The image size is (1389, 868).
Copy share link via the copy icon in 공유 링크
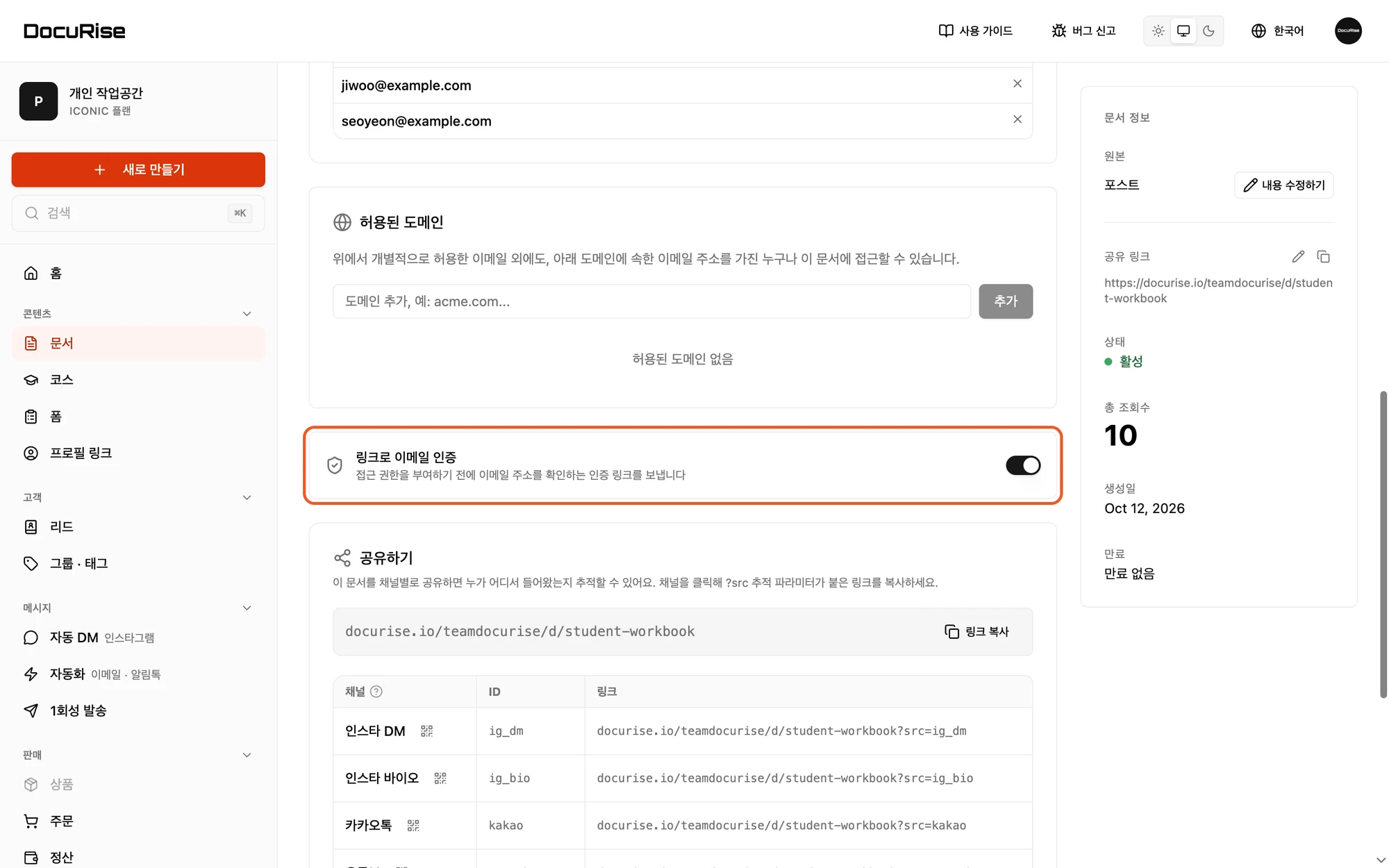(1324, 257)
